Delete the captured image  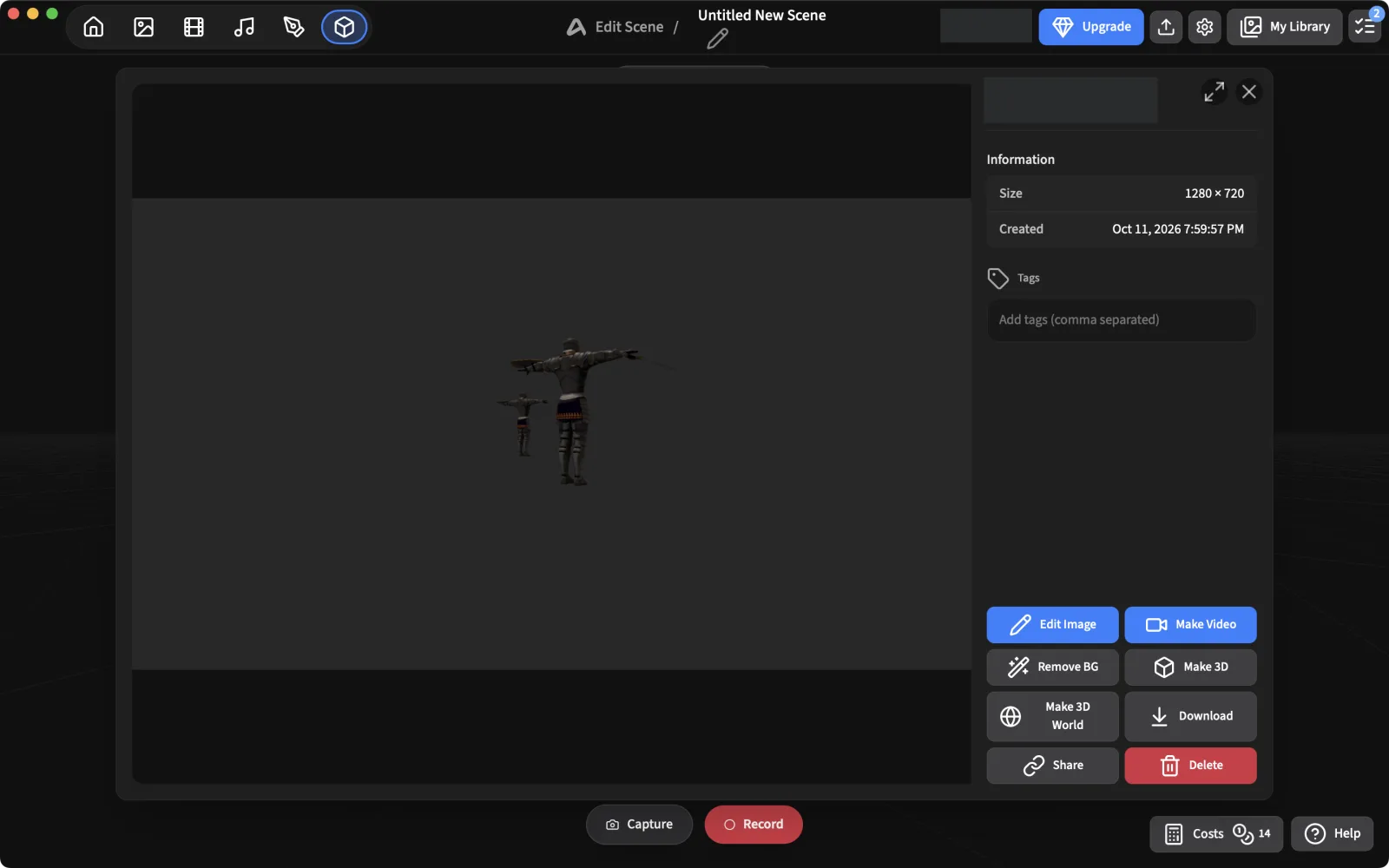point(1190,766)
